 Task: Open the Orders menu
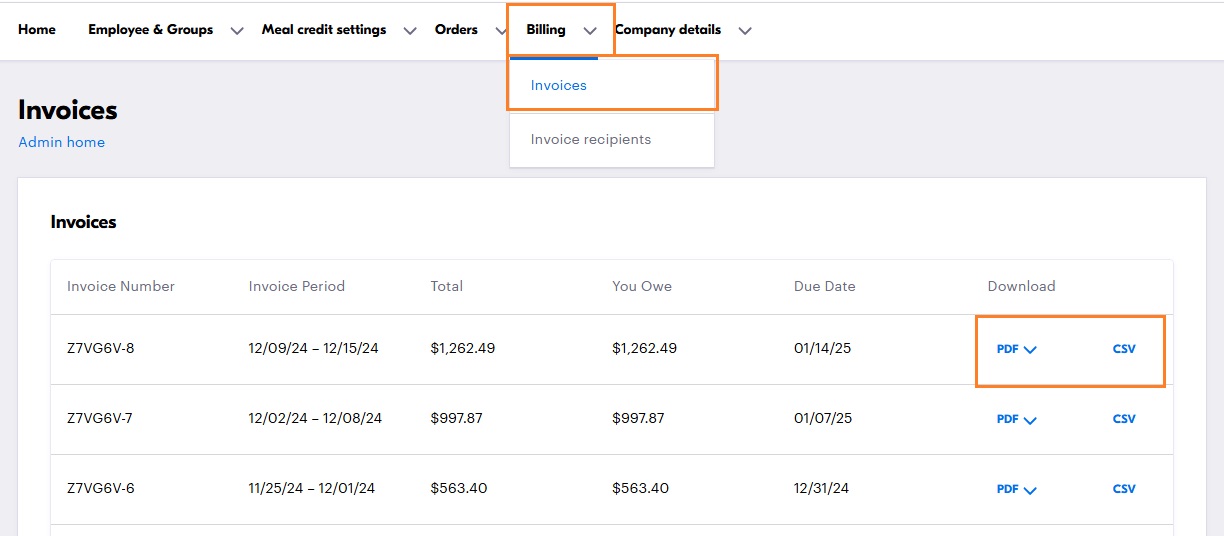click(x=456, y=30)
